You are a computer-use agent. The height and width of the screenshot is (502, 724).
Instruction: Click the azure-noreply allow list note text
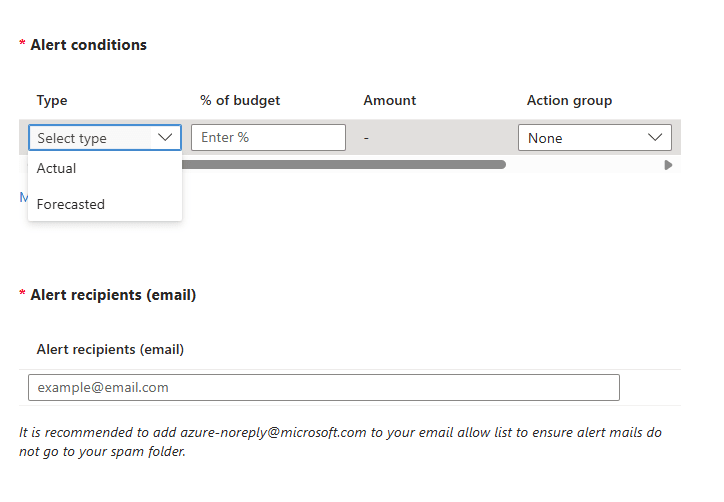pyautogui.click(x=340, y=442)
